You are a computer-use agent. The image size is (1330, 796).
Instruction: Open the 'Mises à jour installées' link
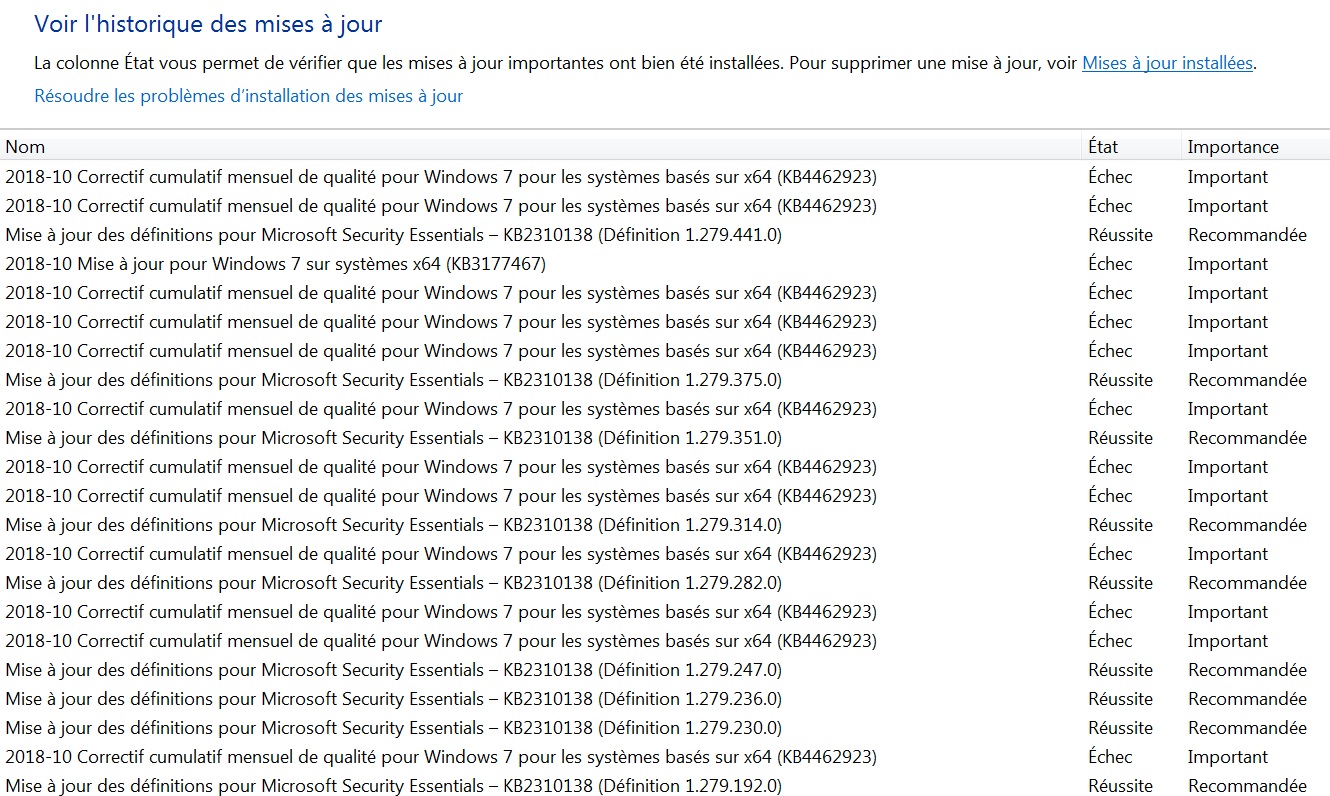coord(1167,63)
